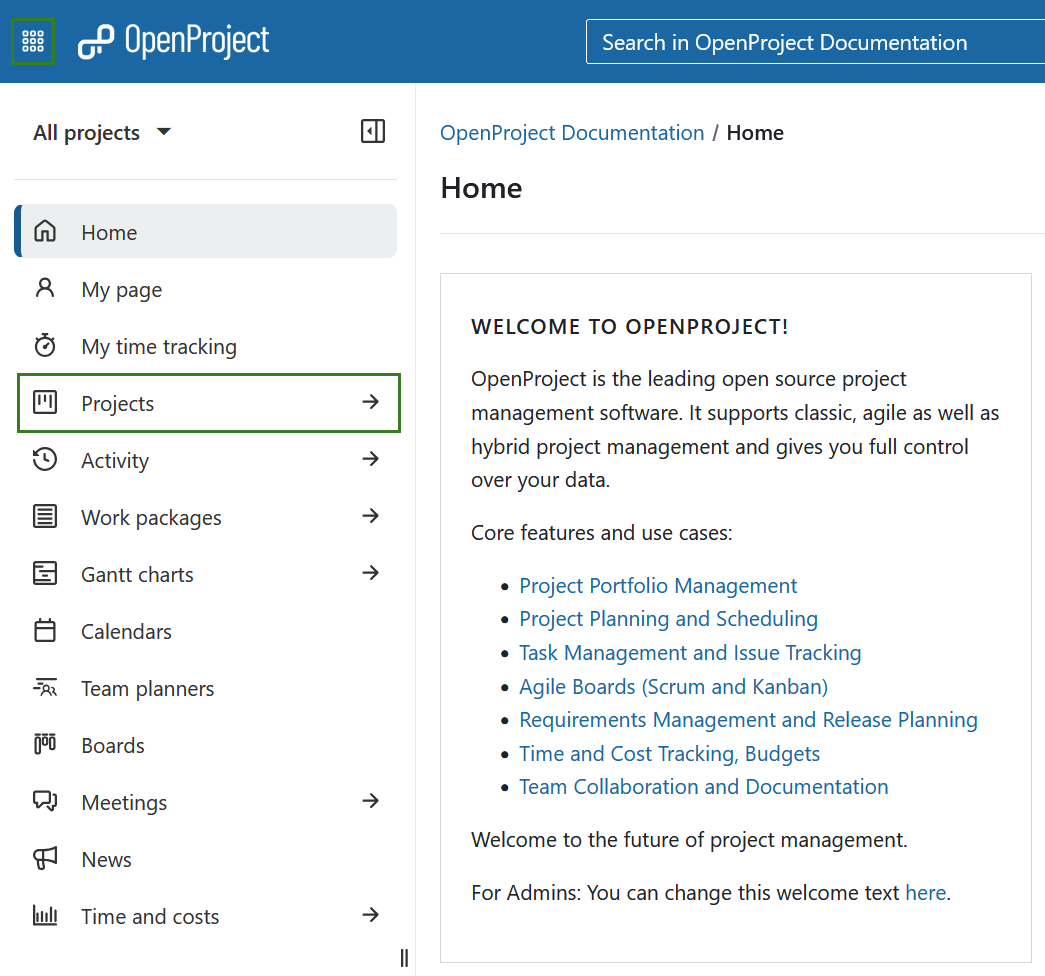Open My time tracking via stopwatch icon
The height and width of the screenshot is (976, 1045).
click(45, 345)
